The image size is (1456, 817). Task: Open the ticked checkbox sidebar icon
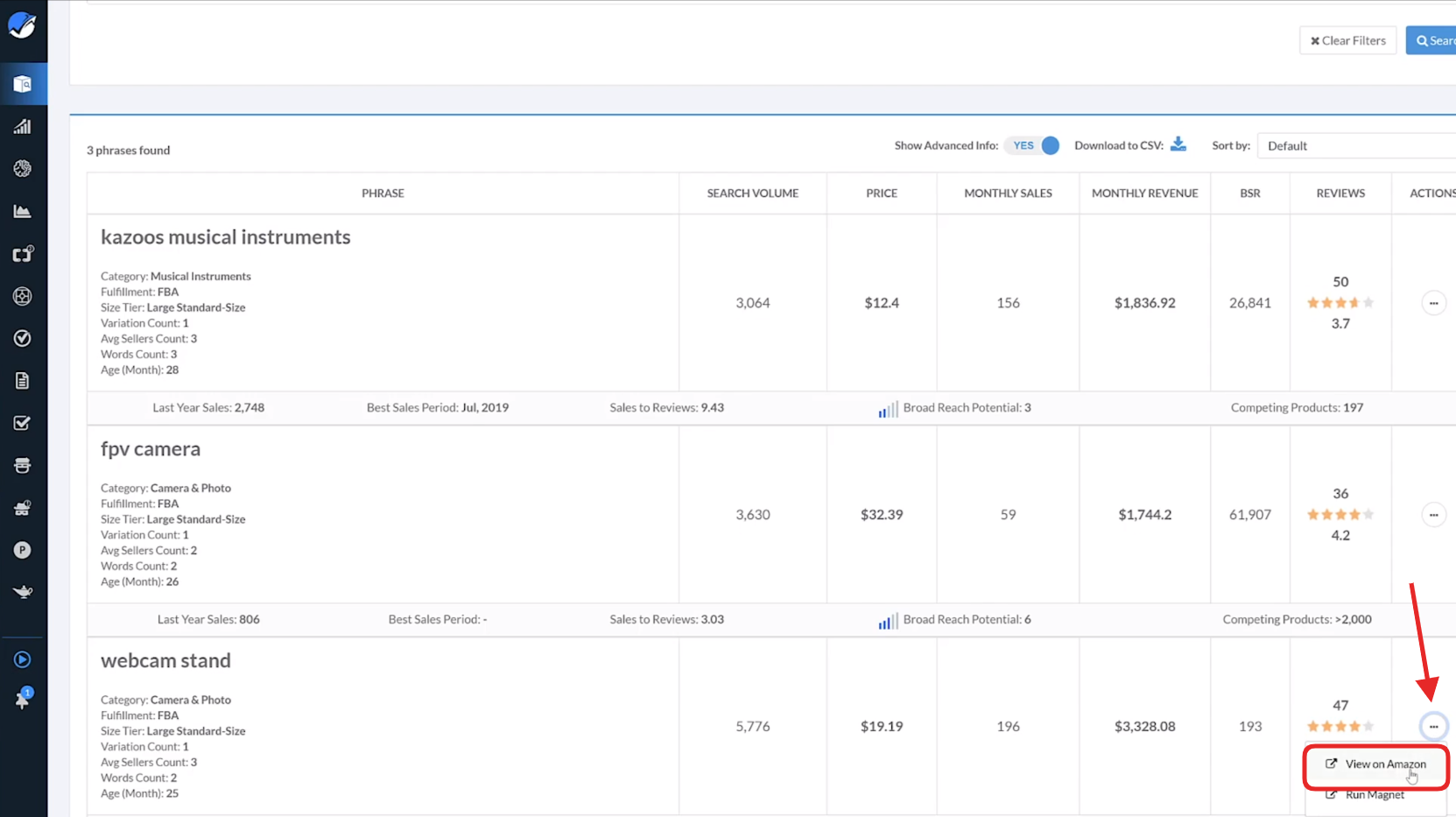tap(23, 423)
